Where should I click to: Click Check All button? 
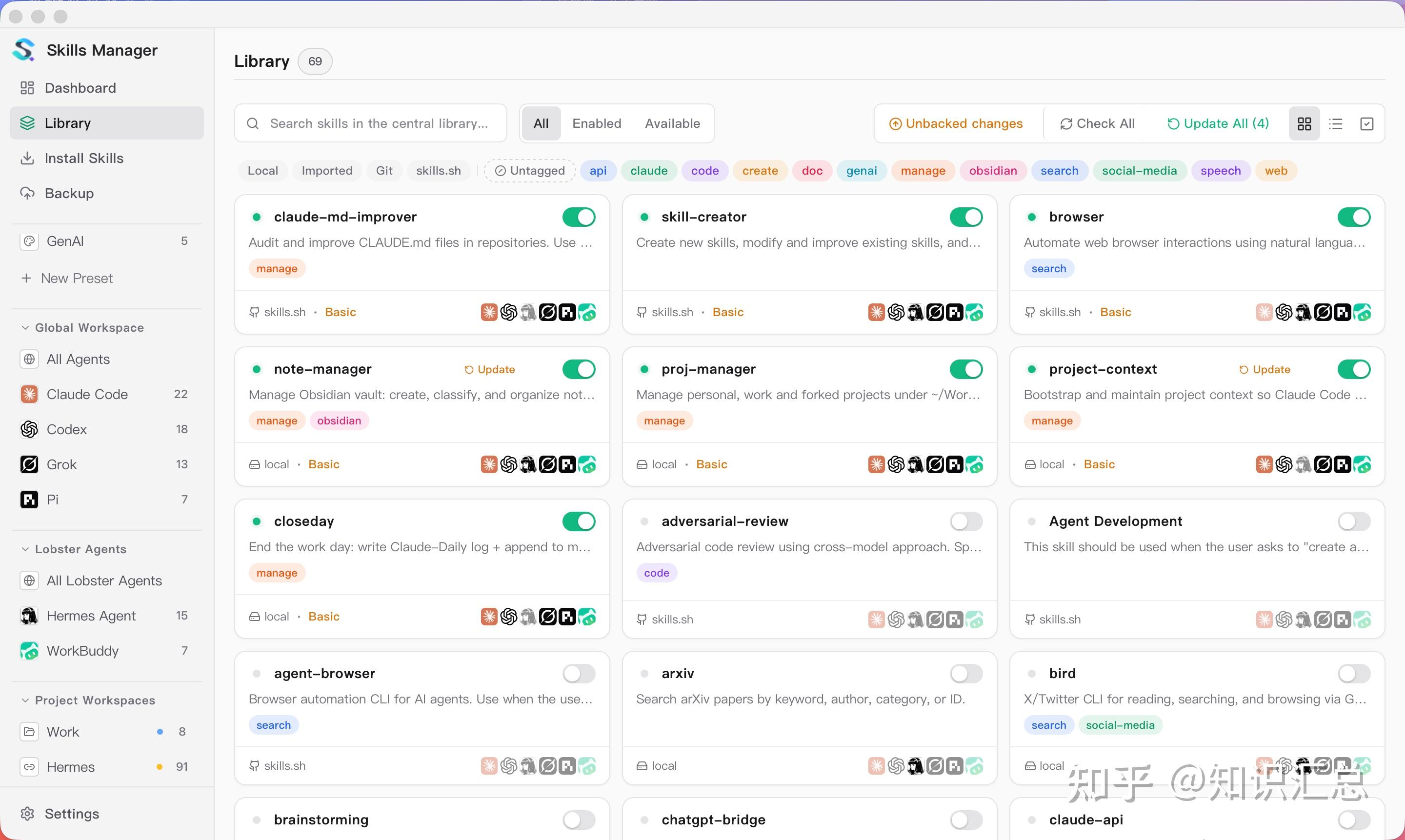(1097, 123)
